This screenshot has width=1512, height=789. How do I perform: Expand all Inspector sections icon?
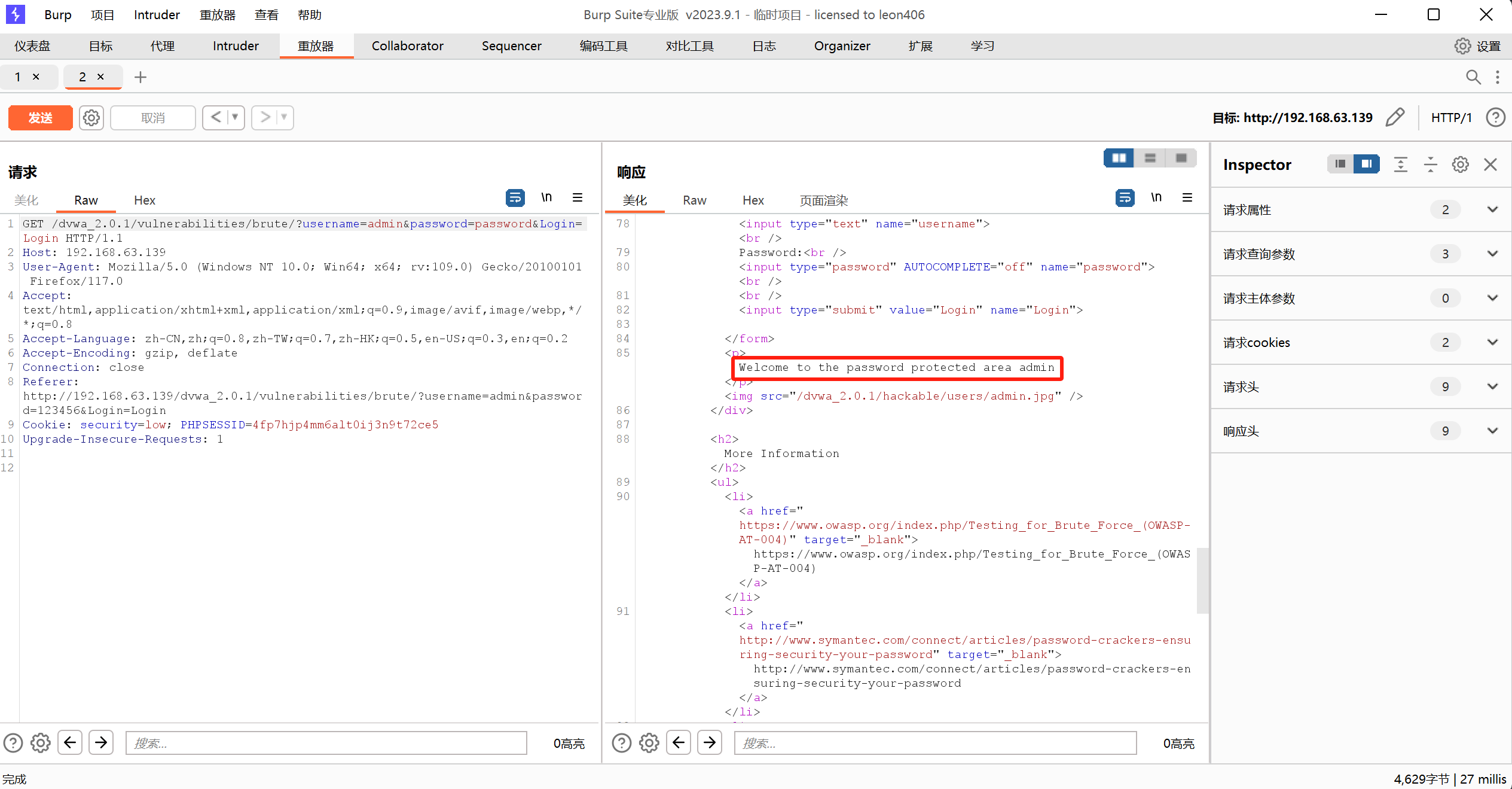(x=1400, y=164)
